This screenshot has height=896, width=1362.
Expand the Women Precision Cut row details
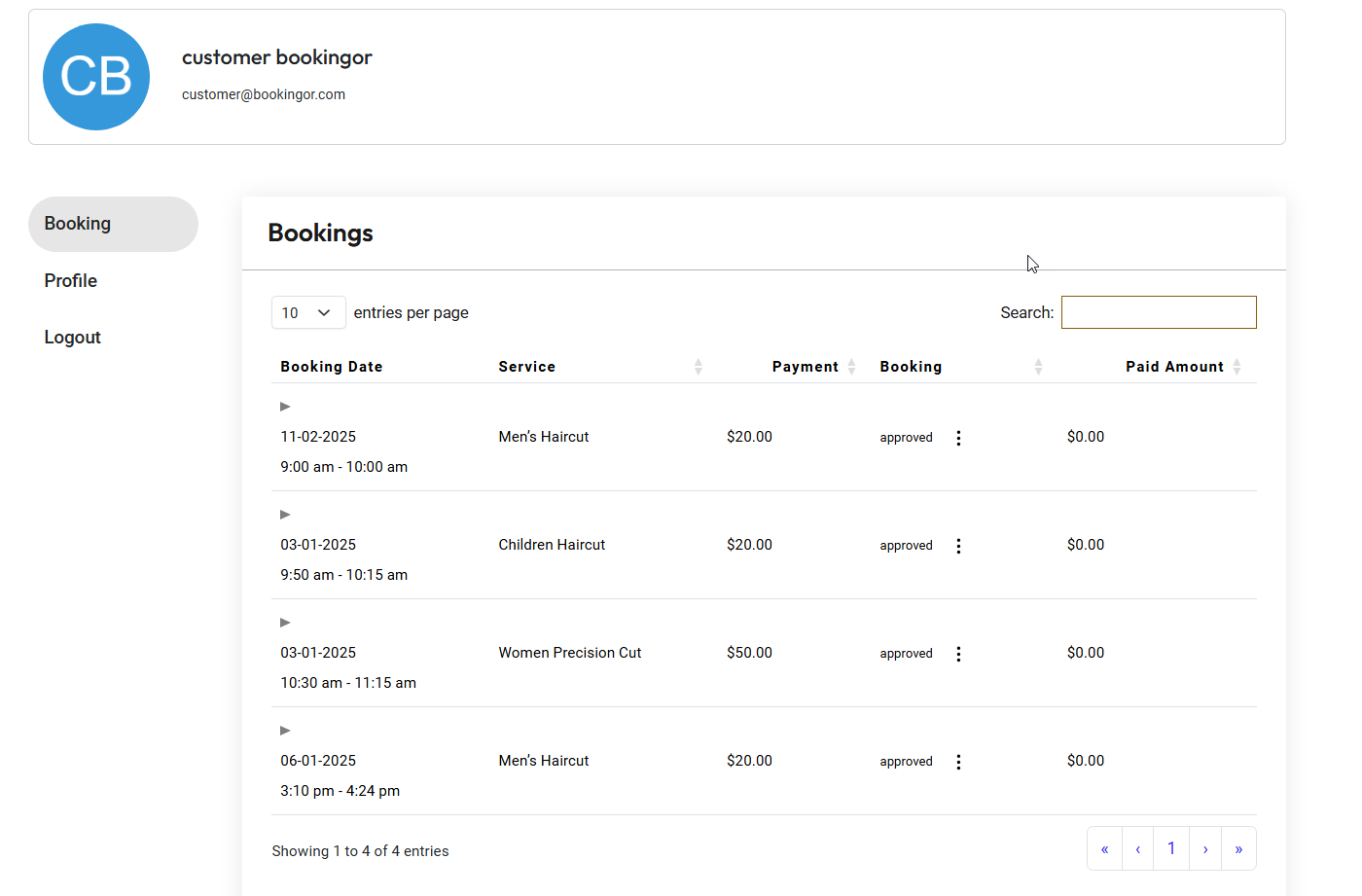tap(285, 623)
